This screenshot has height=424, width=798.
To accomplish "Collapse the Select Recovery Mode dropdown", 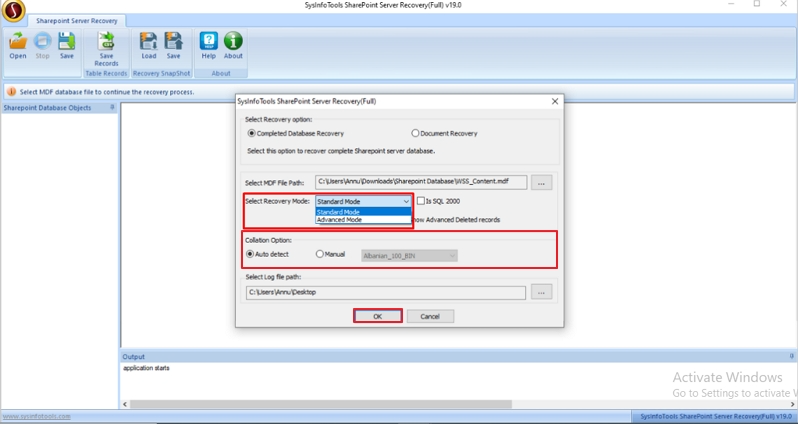I will (x=405, y=201).
